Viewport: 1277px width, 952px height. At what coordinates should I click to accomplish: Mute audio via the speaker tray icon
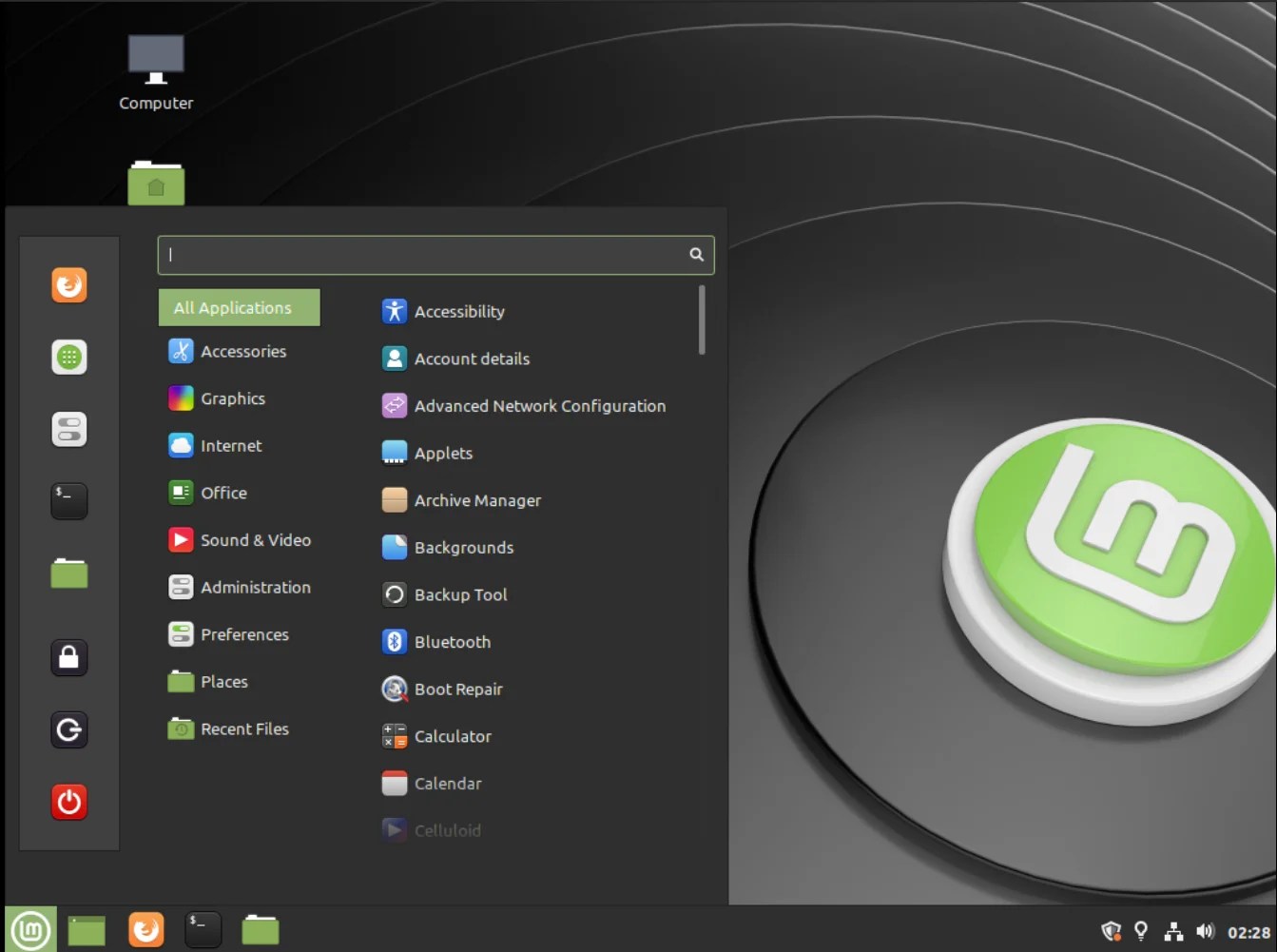click(1205, 930)
